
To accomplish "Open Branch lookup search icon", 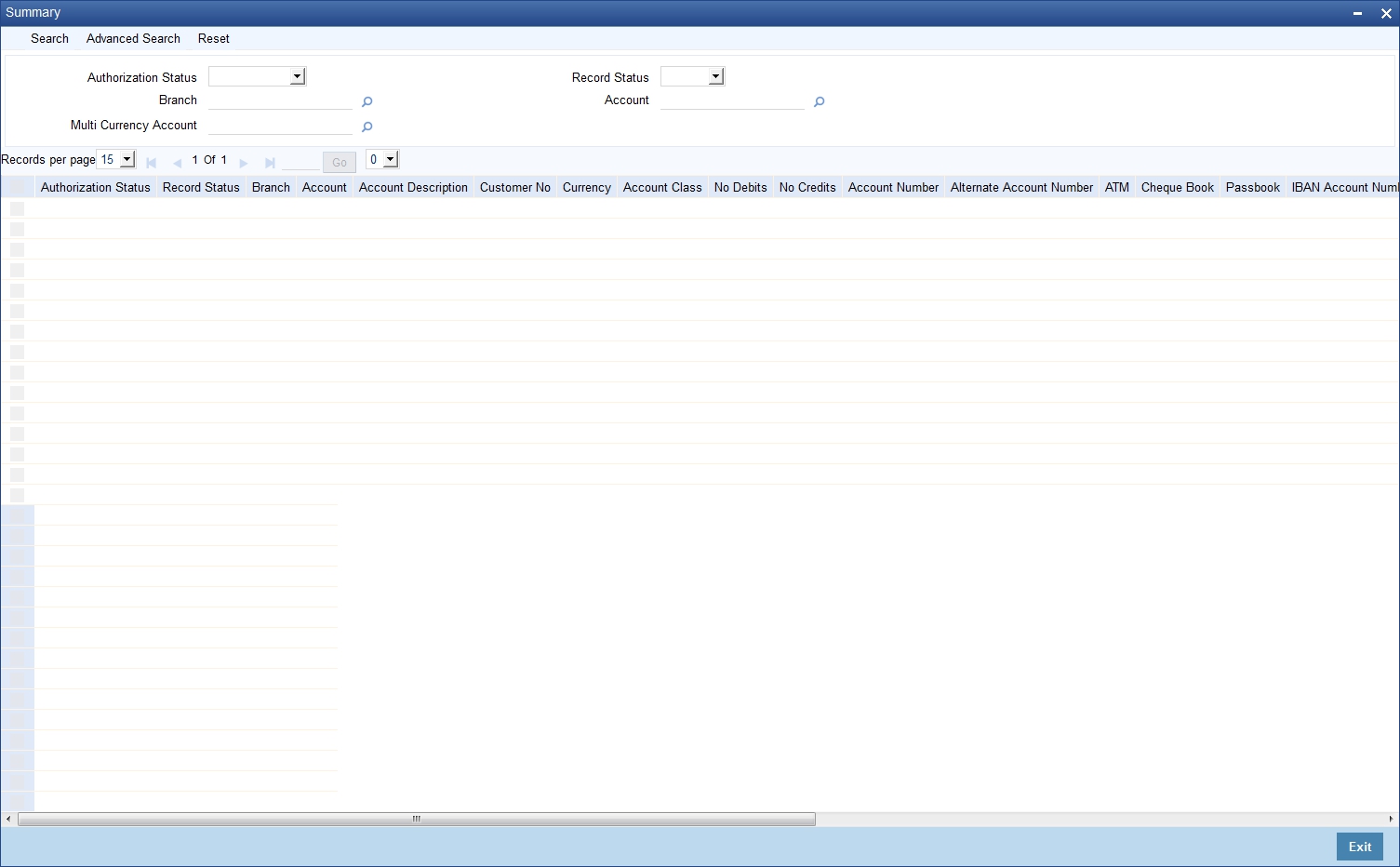I will tap(367, 101).
